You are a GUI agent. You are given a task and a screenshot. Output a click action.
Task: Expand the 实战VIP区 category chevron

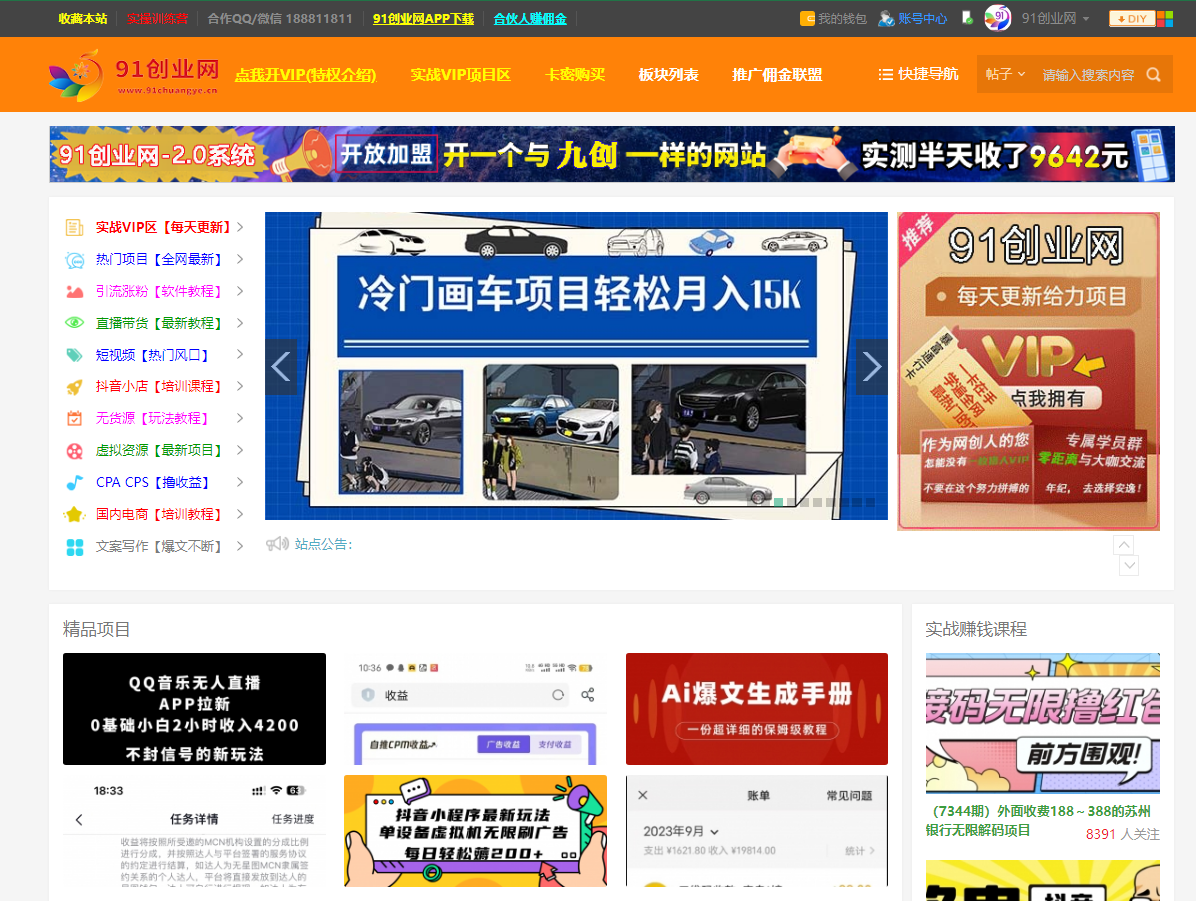240,227
